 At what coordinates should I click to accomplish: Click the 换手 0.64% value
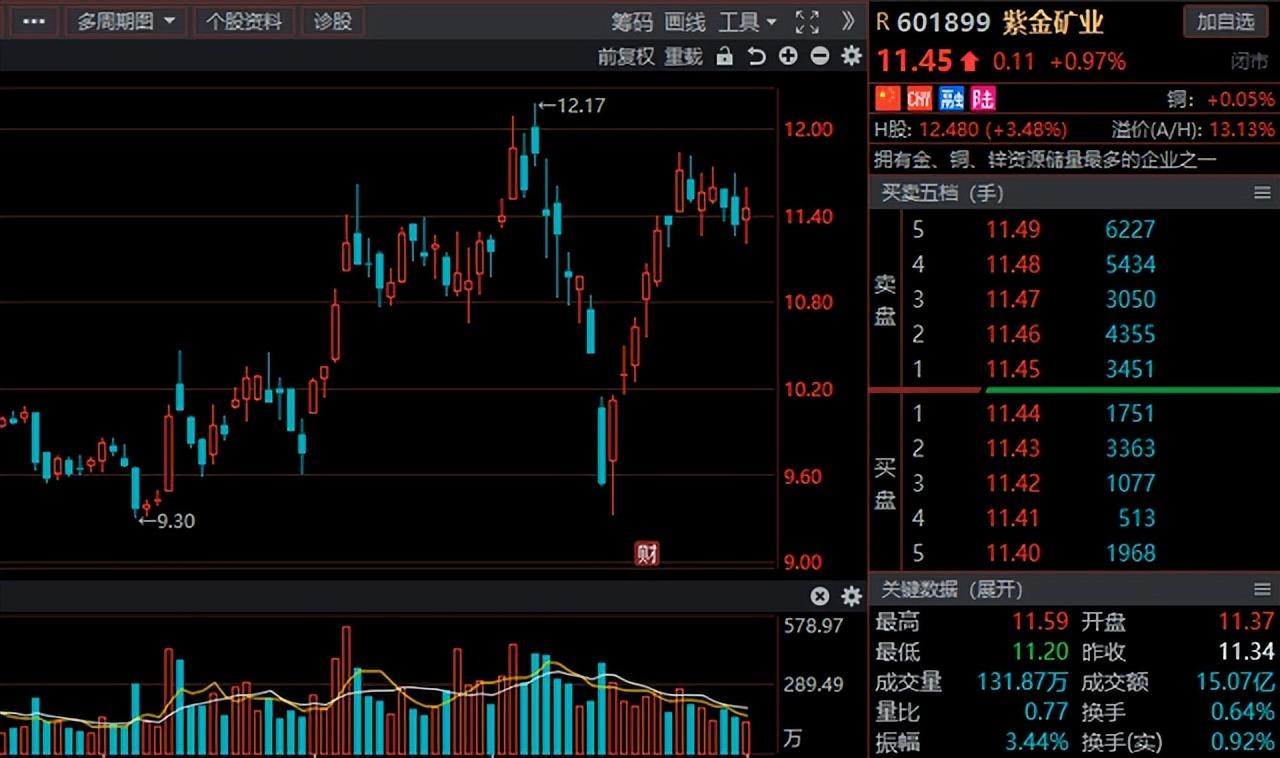(1242, 713)
